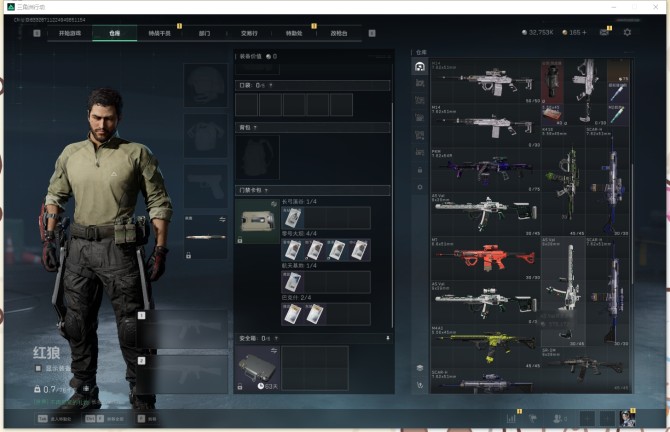Click the plus next to 165 currency
Viewport: 670px width, 432px height.
point(584,32)
